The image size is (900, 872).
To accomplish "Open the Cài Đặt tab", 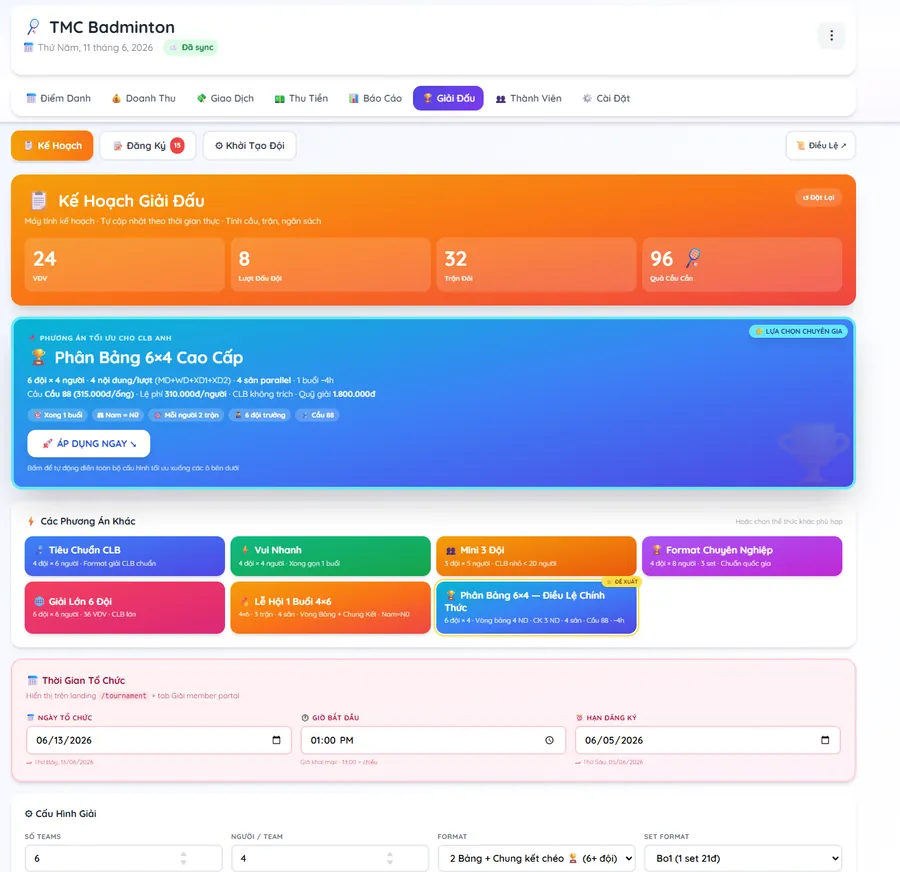I will [606, 98].
